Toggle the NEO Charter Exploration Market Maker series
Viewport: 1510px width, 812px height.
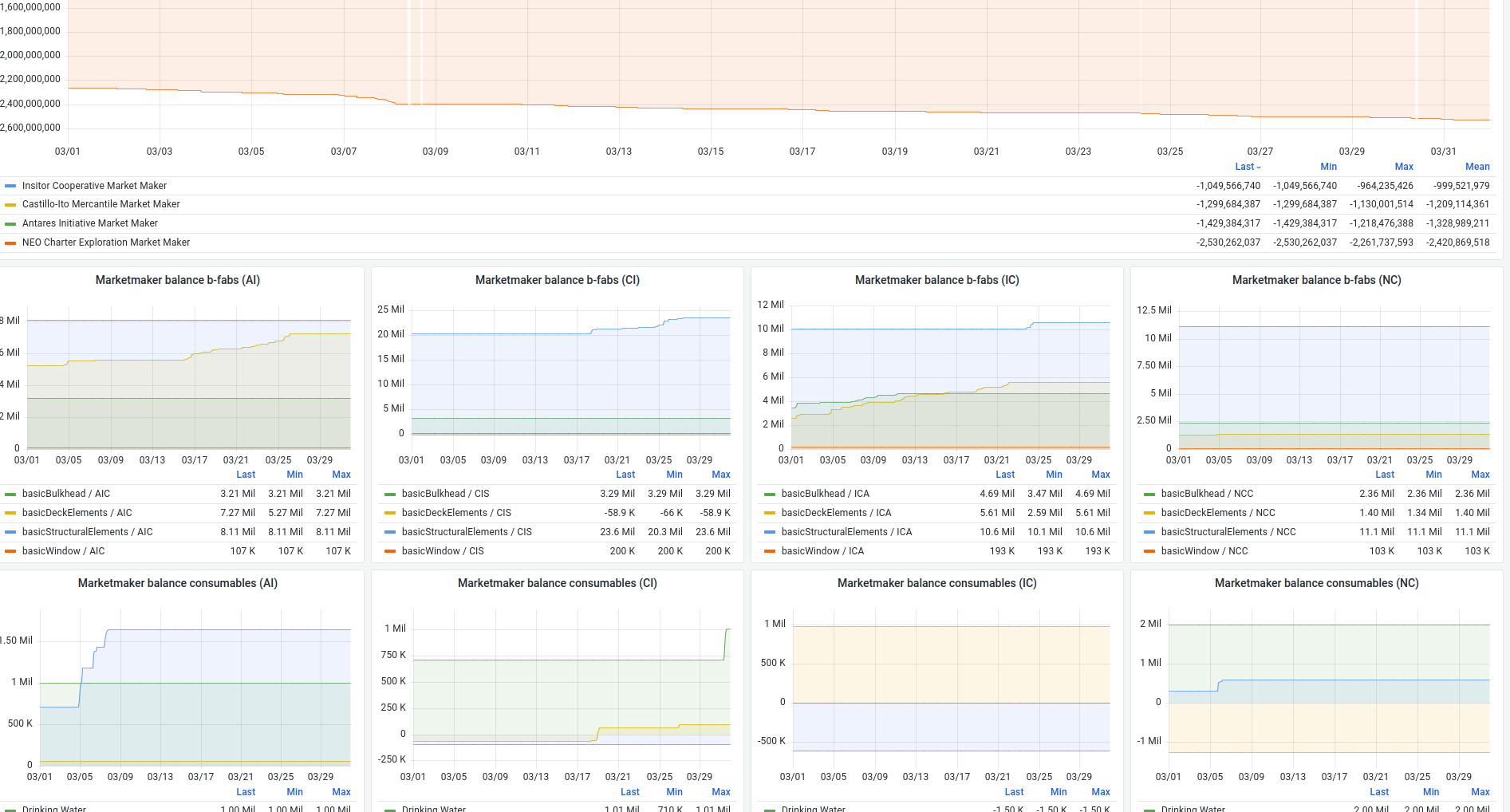tap(106, 242)
